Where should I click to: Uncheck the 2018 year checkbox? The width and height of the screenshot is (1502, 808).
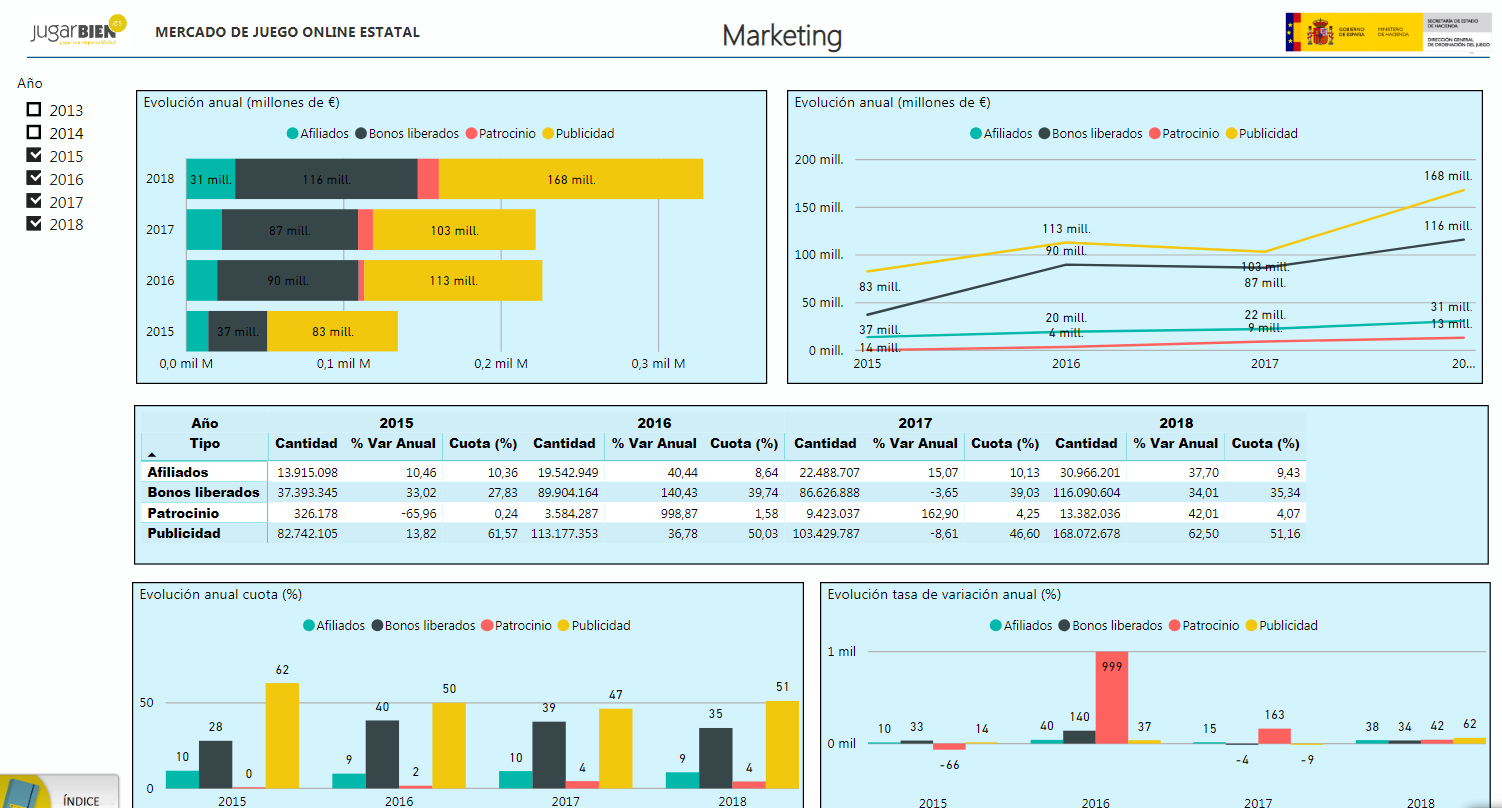coord(34,224)
